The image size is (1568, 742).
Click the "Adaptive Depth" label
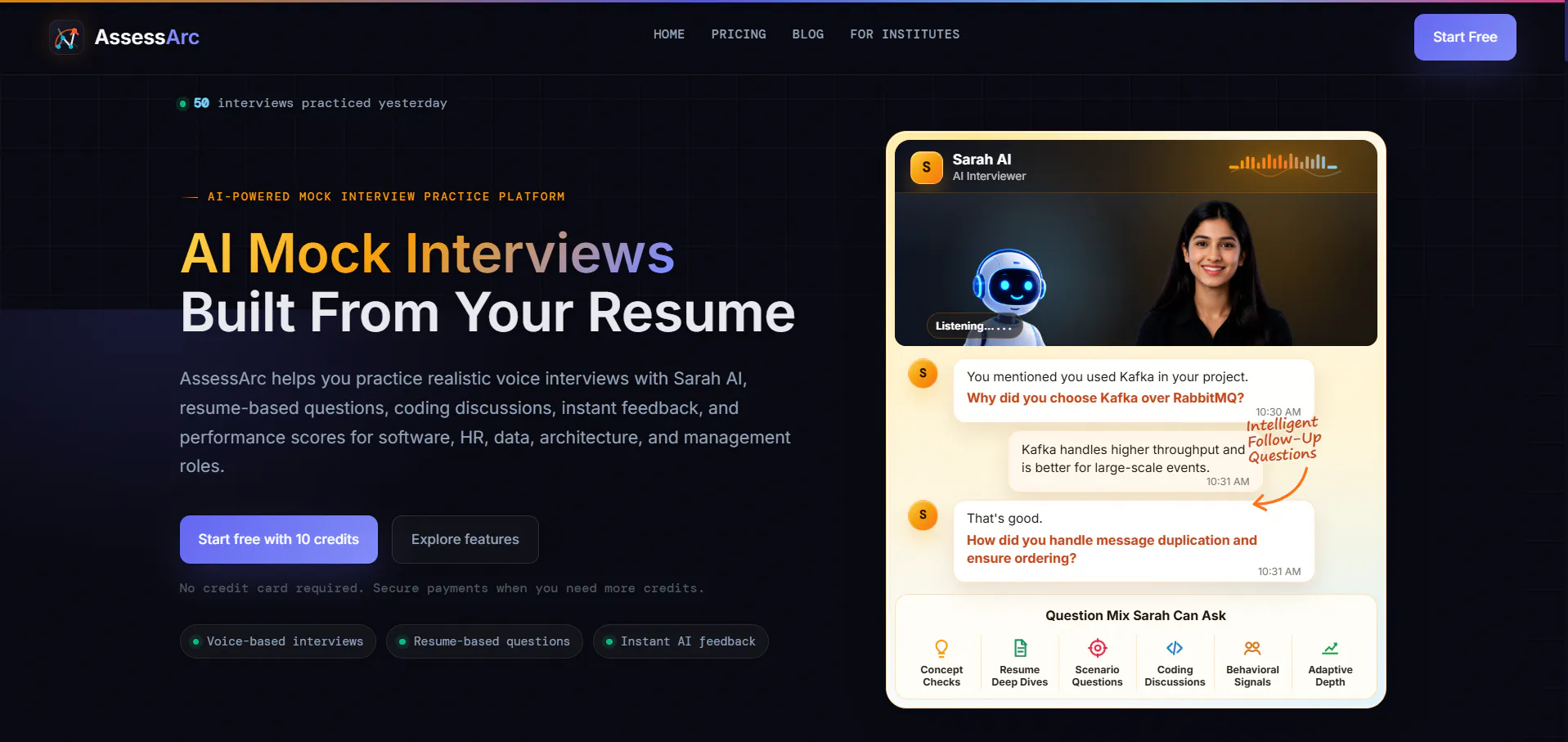point(1330,676)
